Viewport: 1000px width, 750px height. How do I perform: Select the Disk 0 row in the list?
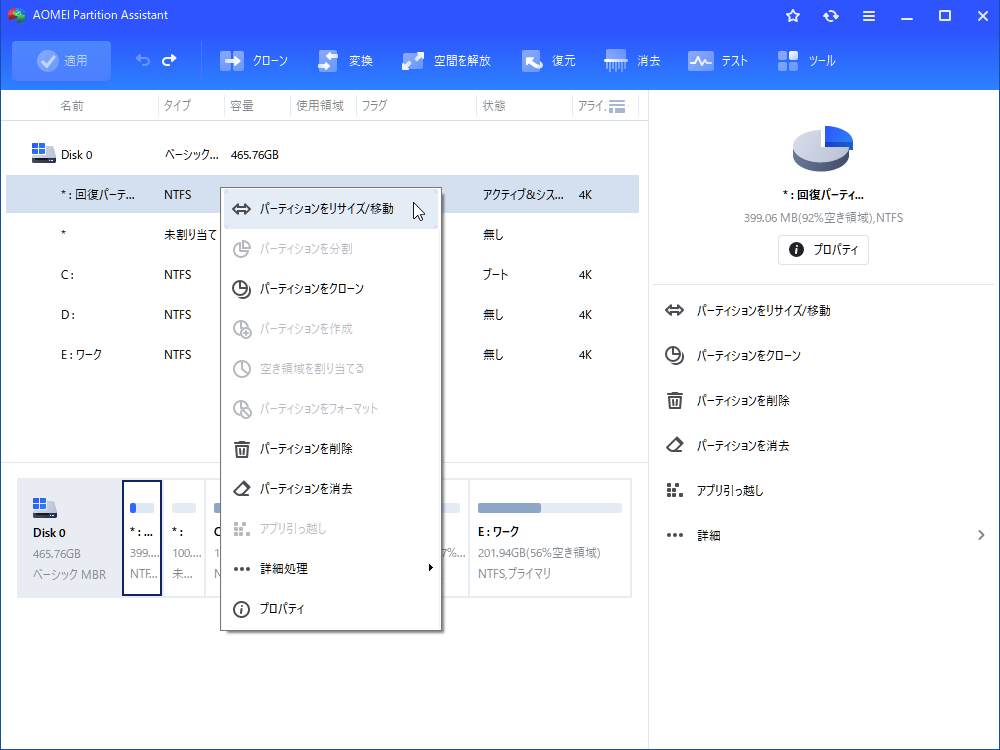point(322,155)
